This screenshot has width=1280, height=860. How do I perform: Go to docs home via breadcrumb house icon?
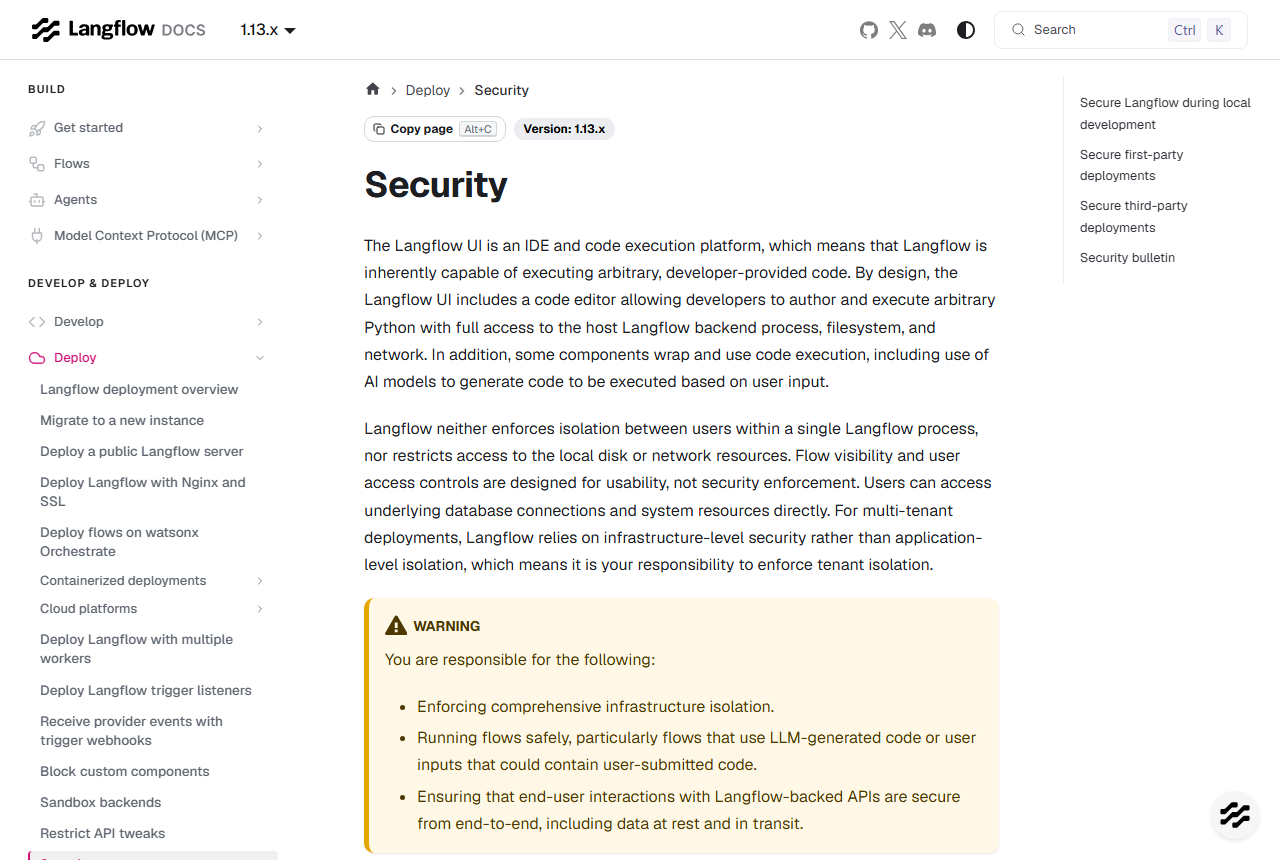point(373,89)
